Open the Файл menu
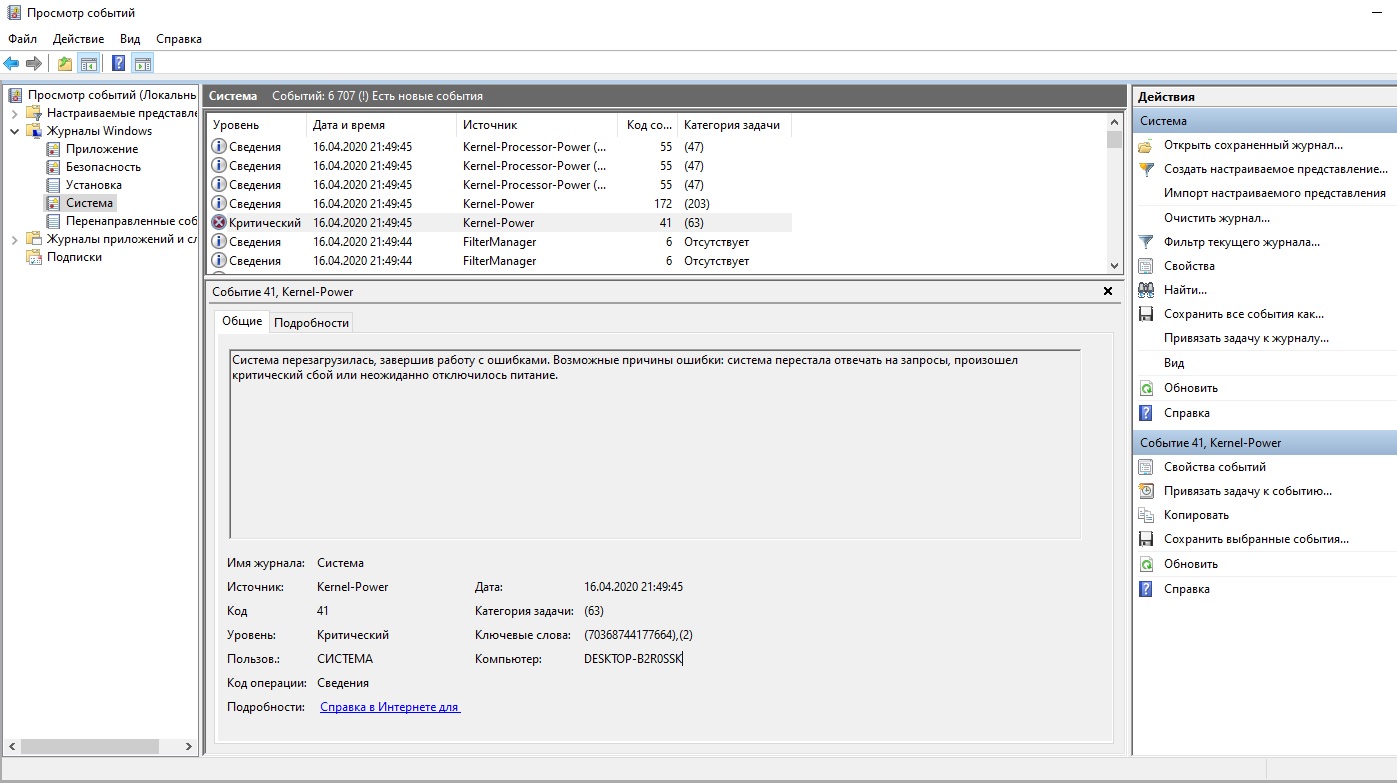Image resolution: width=1397 pixels, height=783 pixels. [x=22, y=39]
